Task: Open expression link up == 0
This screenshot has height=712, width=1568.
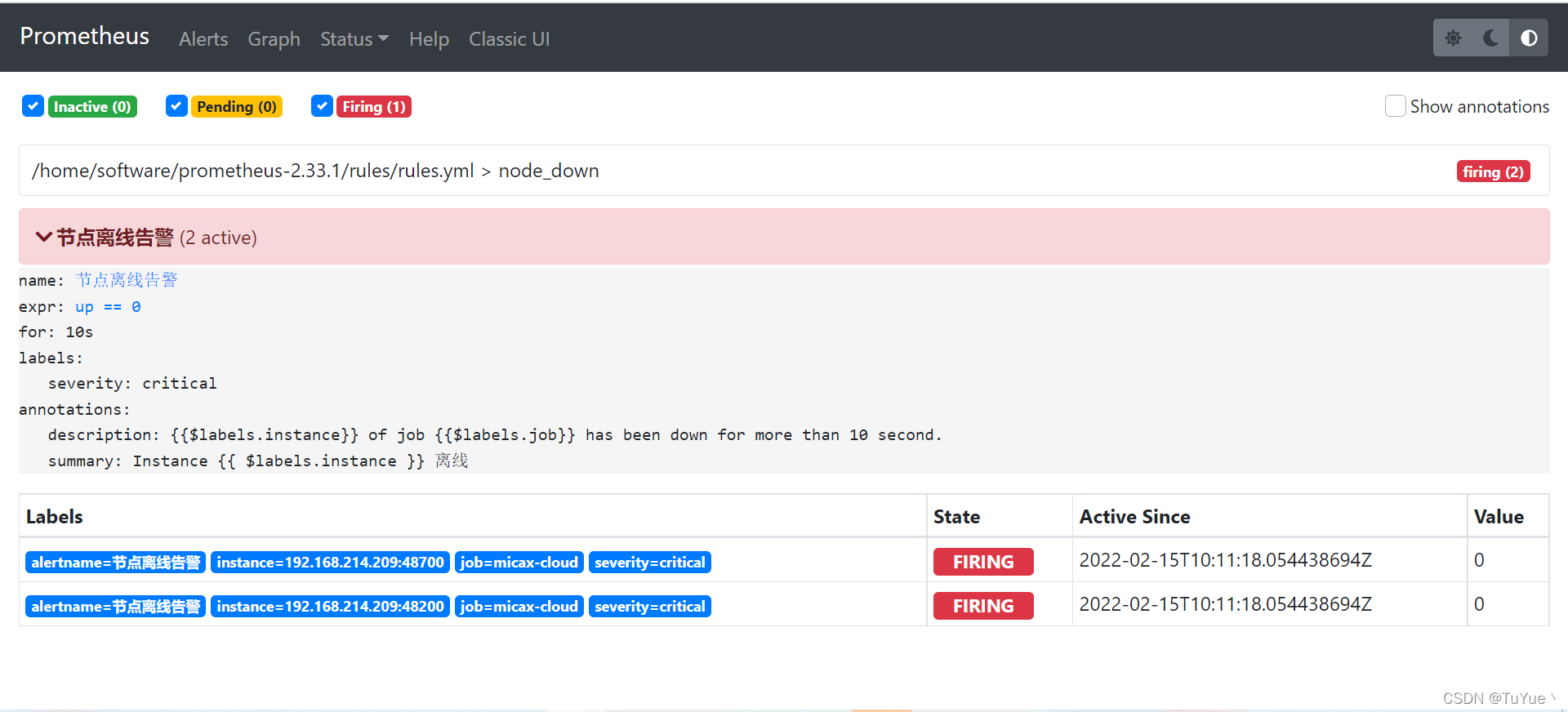Action: 108,307
